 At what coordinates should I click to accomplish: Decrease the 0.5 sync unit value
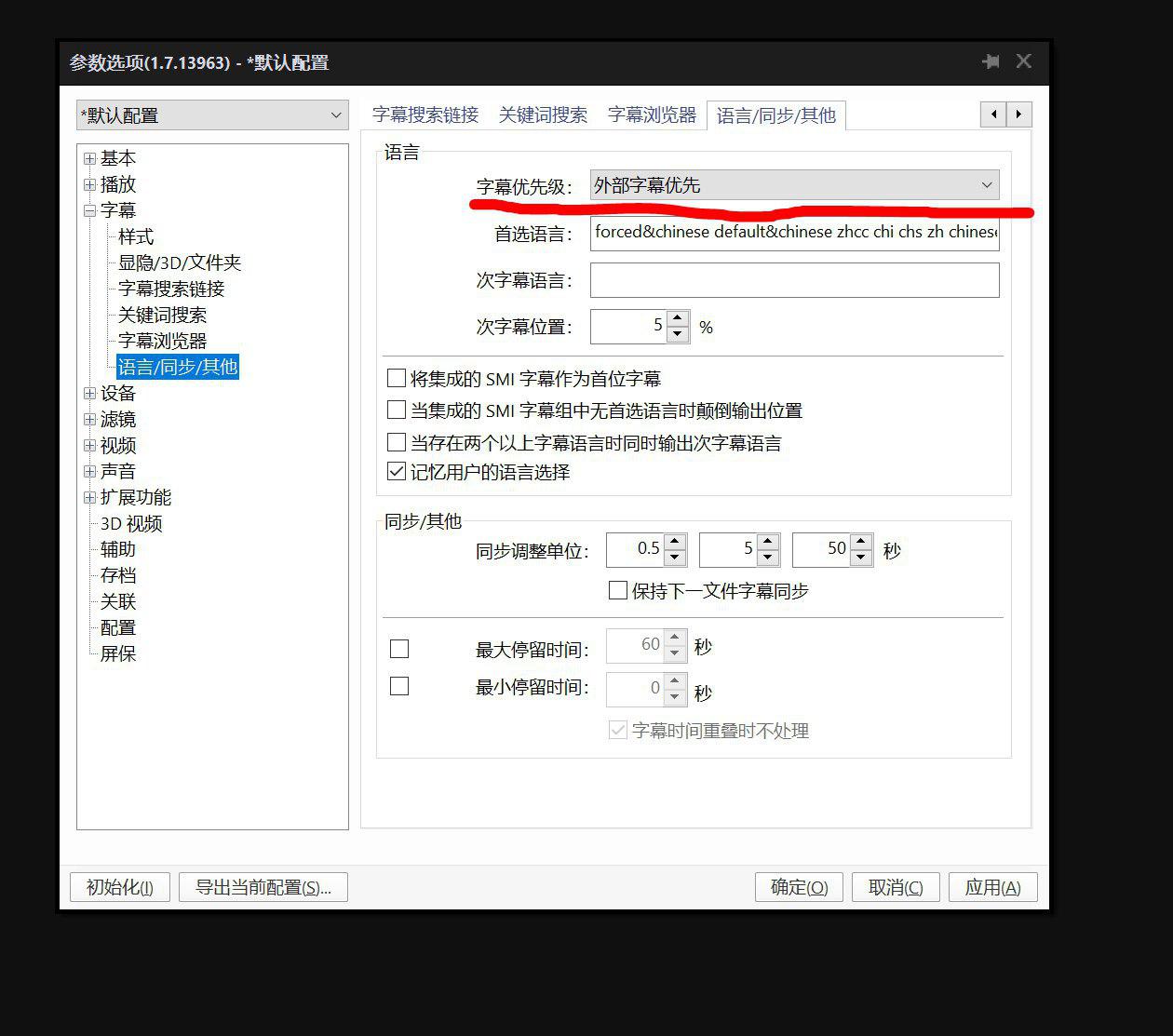676,558
